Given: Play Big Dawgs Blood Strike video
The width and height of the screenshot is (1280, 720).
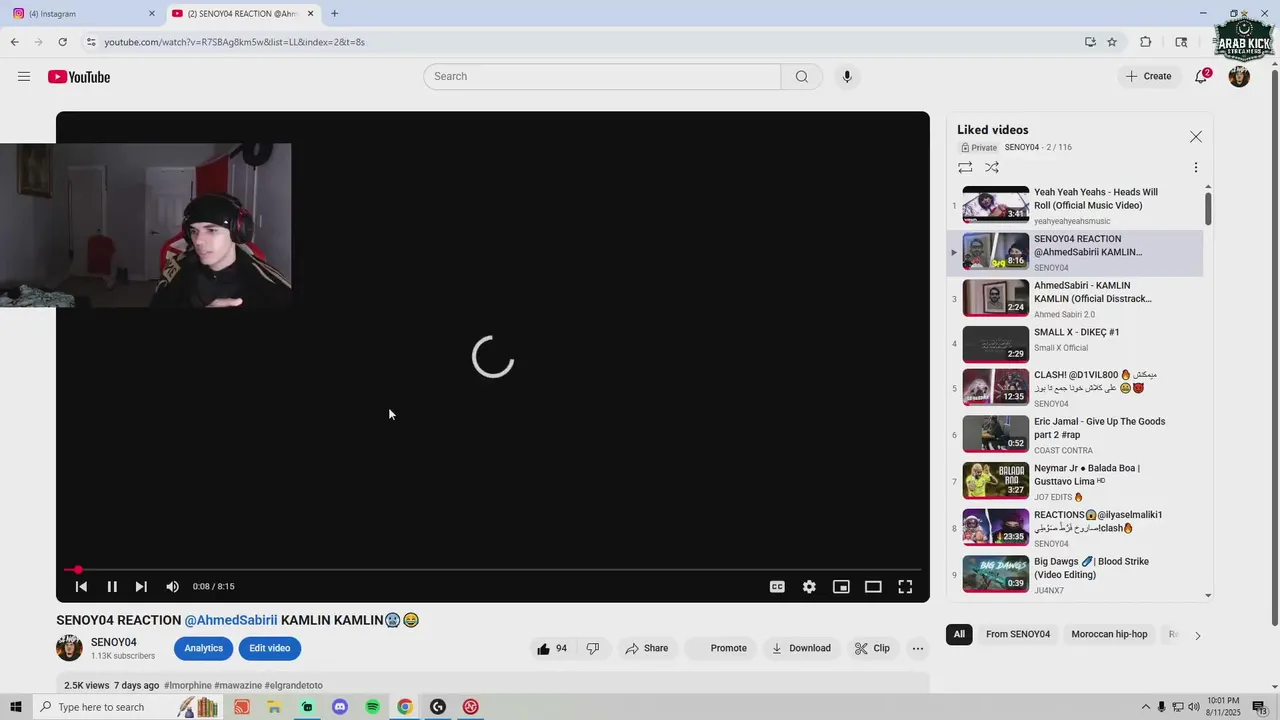Looking at the screenshot, I should pos(1075,575).
